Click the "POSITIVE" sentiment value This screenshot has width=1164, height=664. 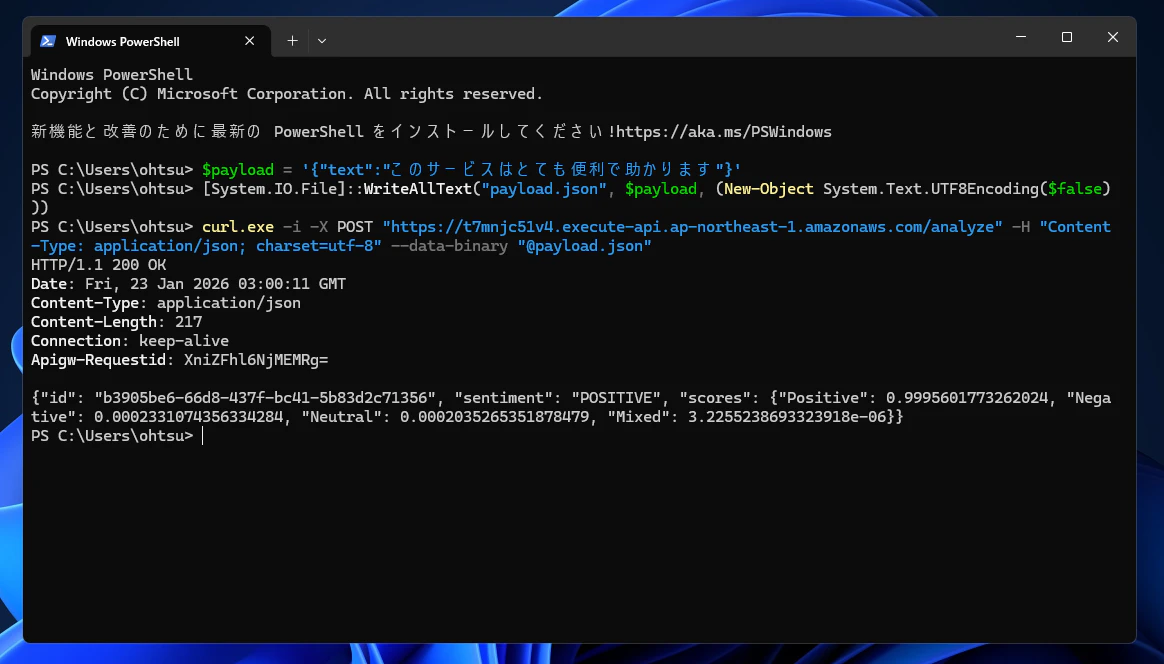coord(616,397)
